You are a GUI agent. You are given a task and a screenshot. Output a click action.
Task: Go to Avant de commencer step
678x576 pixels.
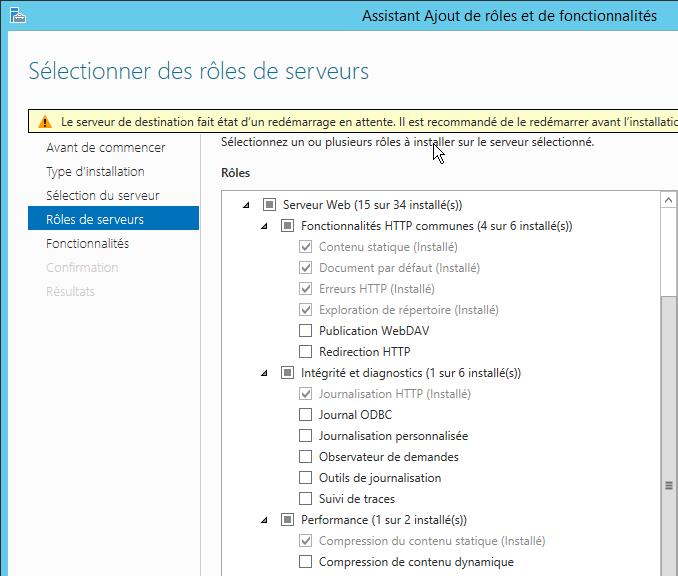click(106, 147)
